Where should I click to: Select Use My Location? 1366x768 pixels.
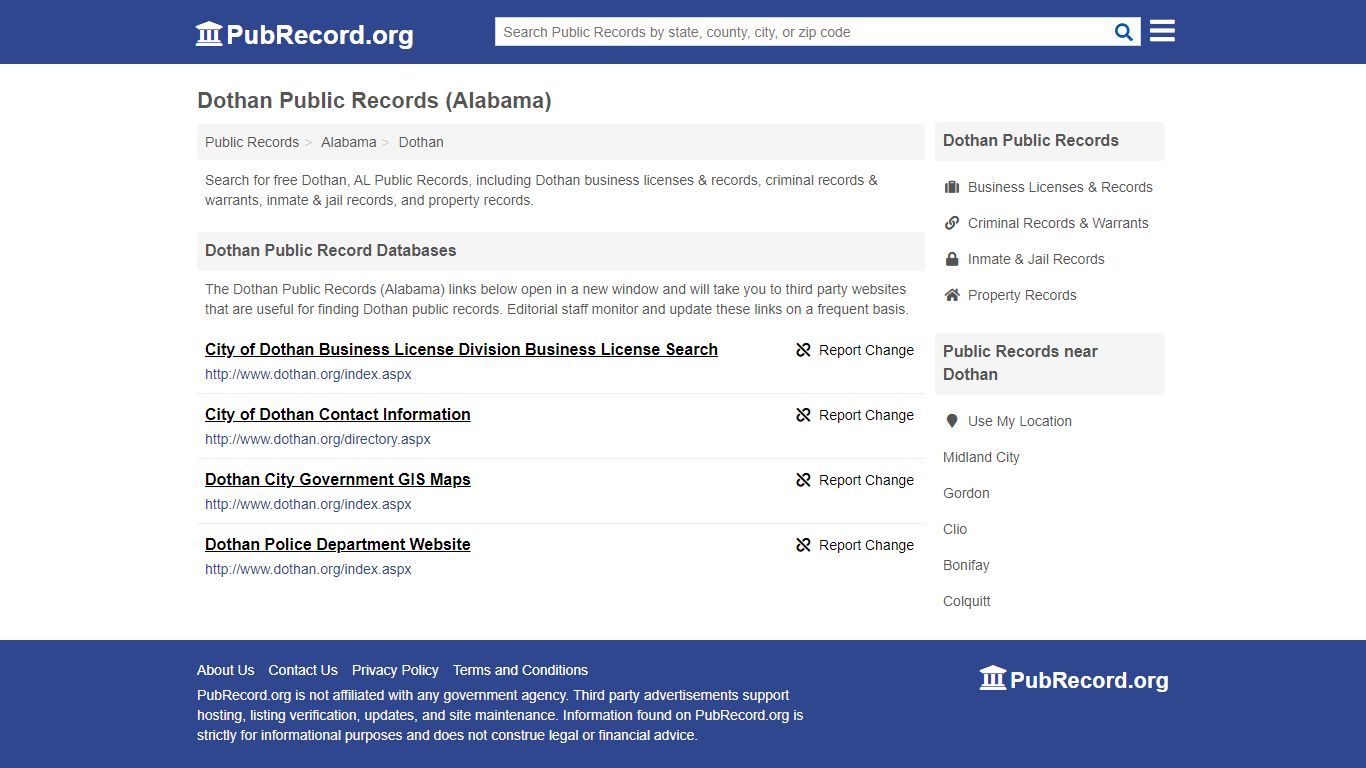1020,421
